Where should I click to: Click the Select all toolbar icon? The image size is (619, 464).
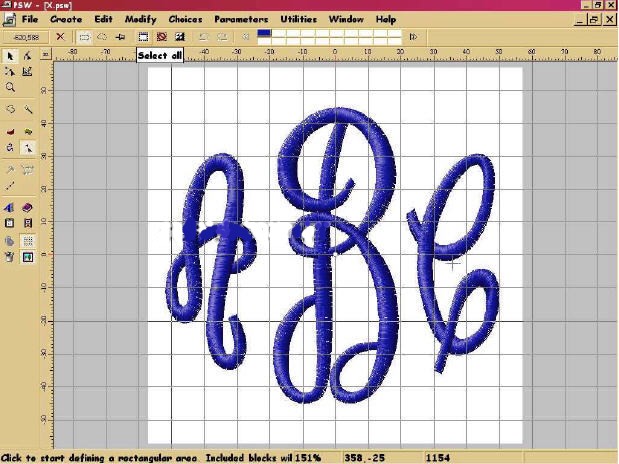click(x=143, y=37)
